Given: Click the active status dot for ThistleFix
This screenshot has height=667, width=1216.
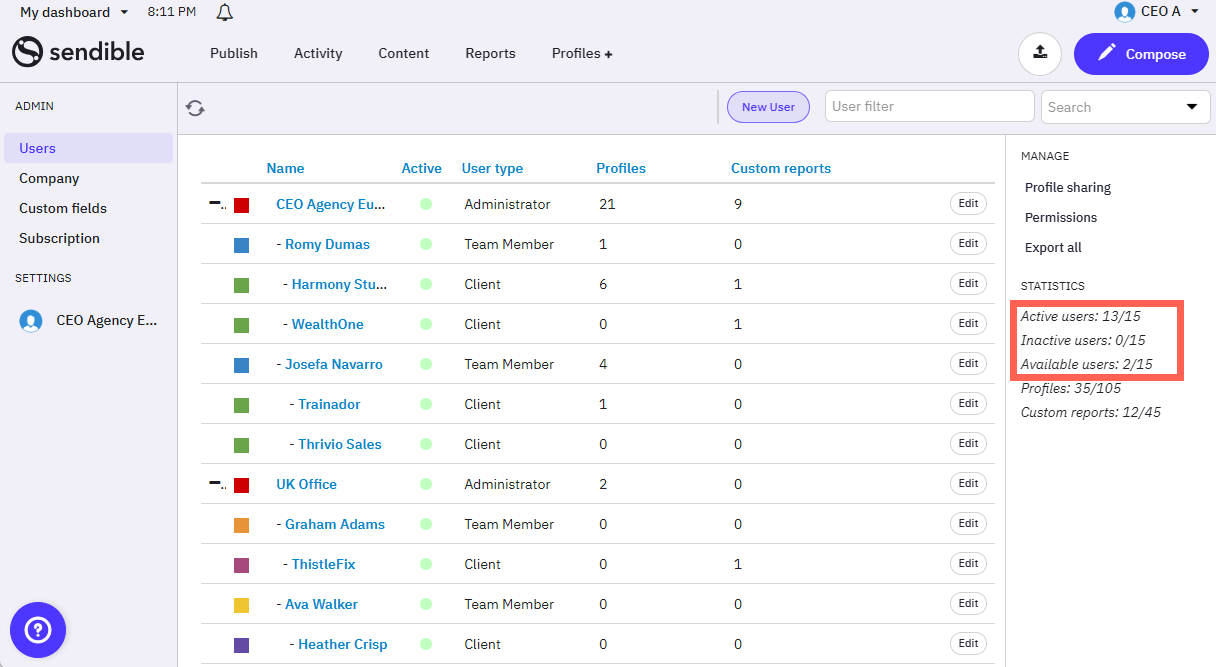Looking at the screenshot, I should (426, 564).
